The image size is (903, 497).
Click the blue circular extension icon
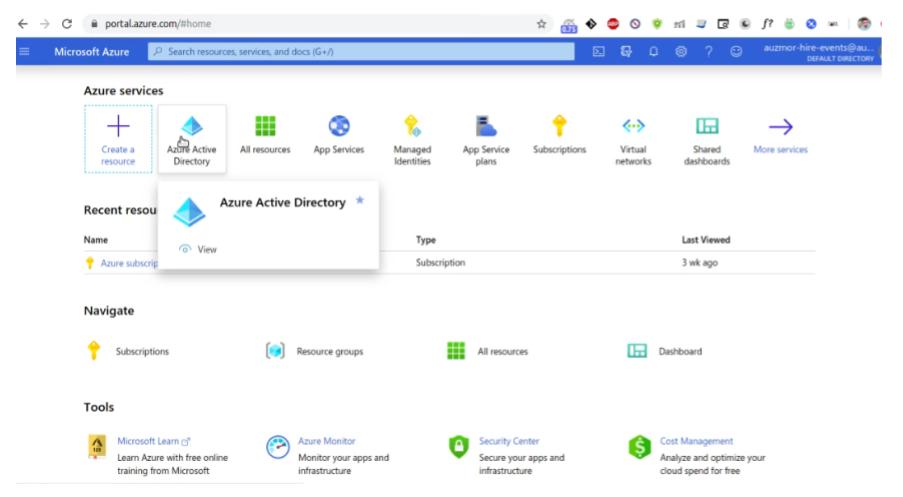click(811, 24)
